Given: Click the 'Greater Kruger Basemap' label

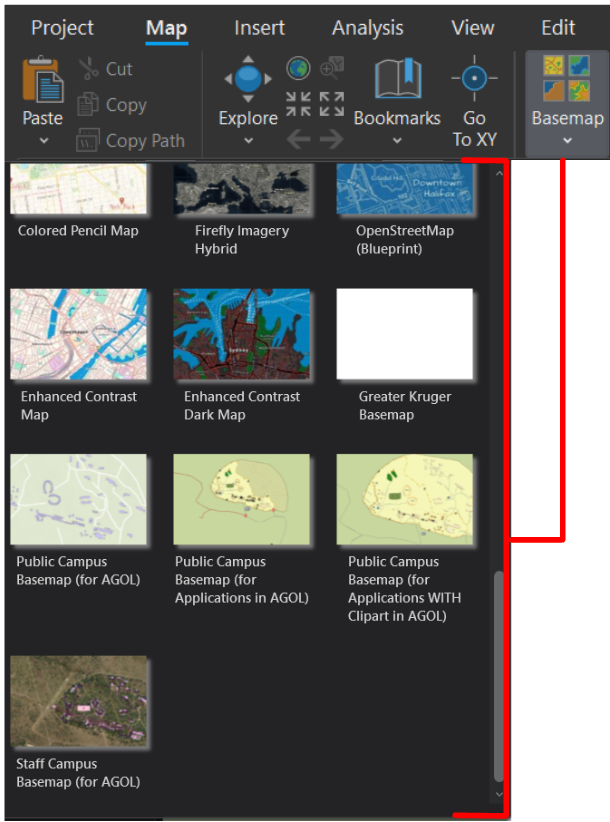Looking at the screenshot, I should 405,405.
